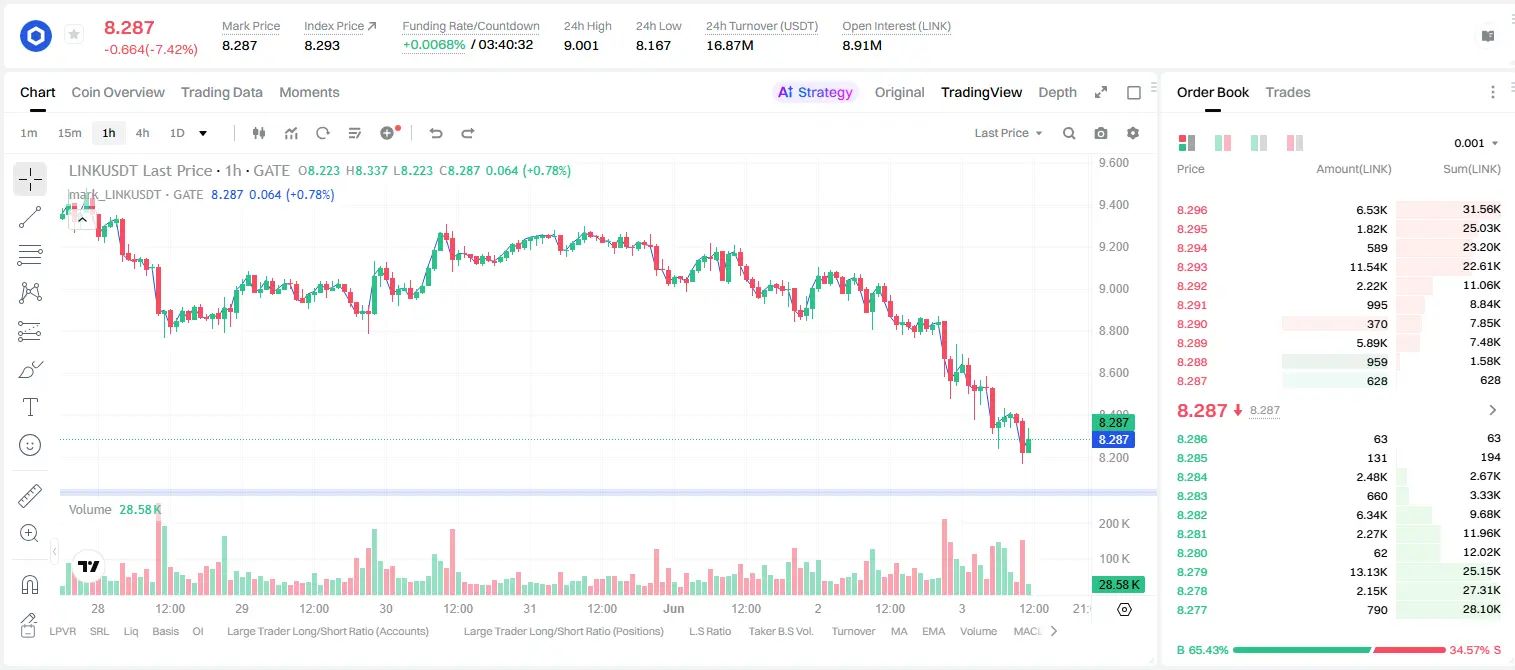
Task: Open the Last Price dropdown
Action: pos(1009,133)
